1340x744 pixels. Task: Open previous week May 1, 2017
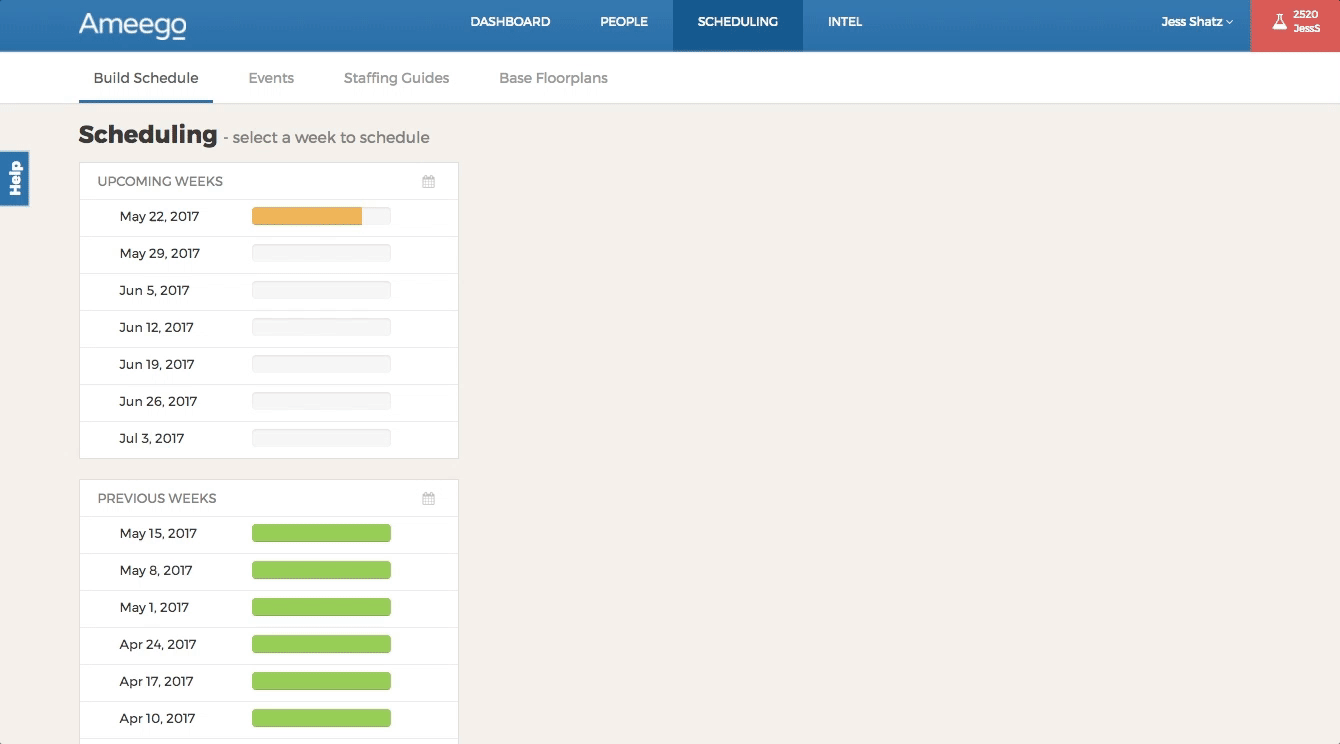pyautogui.click(x=269, y=608)
